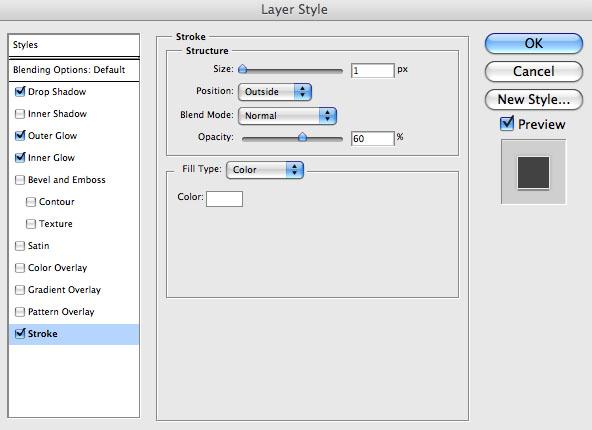Enable the Texture checkbox

coord(31,224)
